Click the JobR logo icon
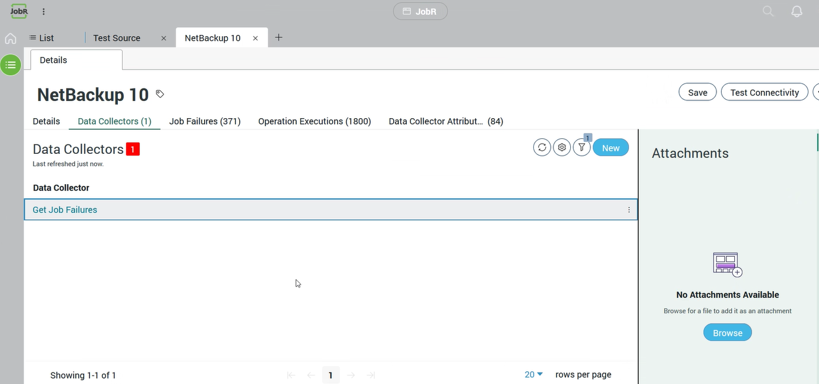Image resolution: width=819 pixels, height=384 pixels. [19, 11]
